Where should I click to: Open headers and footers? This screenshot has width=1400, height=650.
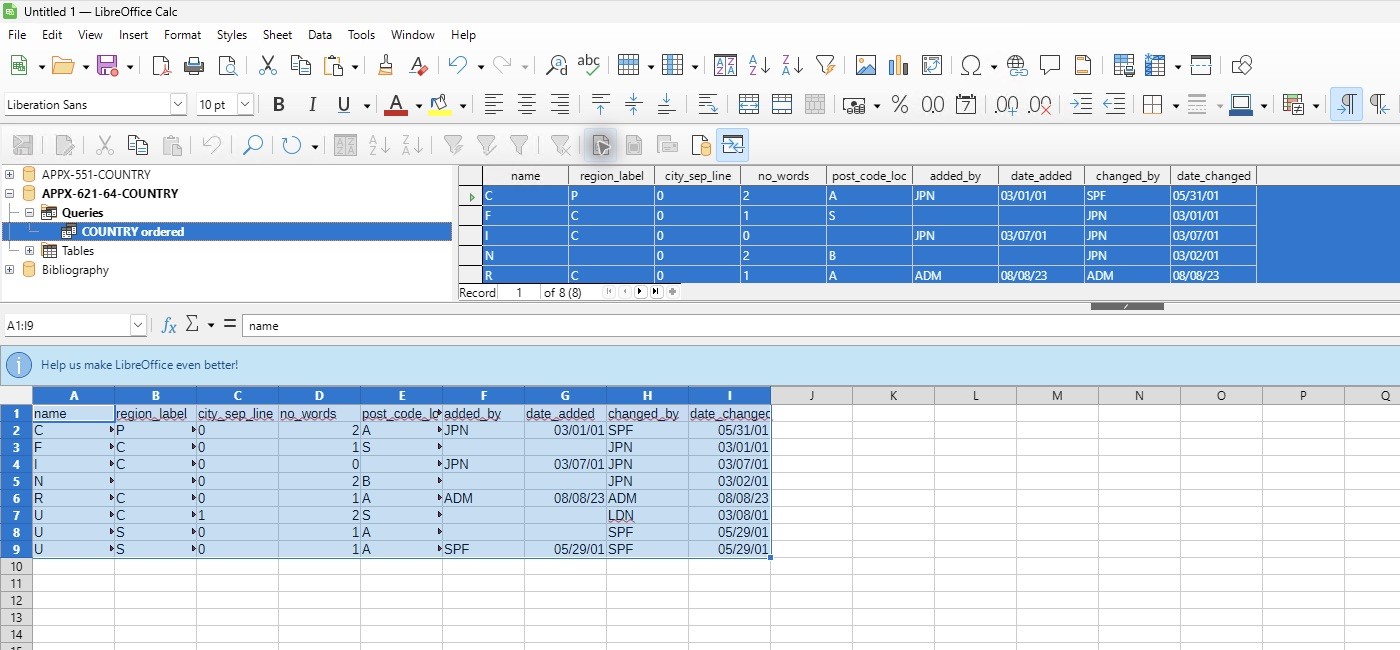[x=1083, y=65]
